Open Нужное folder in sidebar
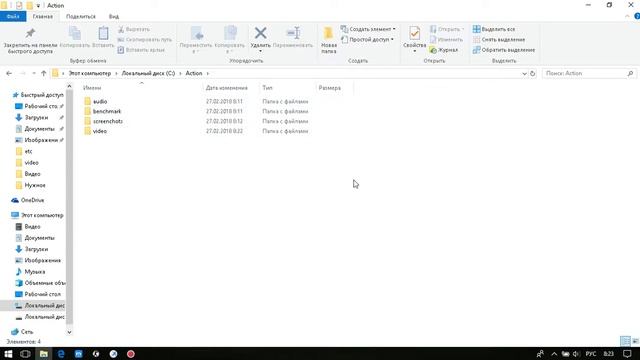The image size is (640, 360). coord(35,185)
